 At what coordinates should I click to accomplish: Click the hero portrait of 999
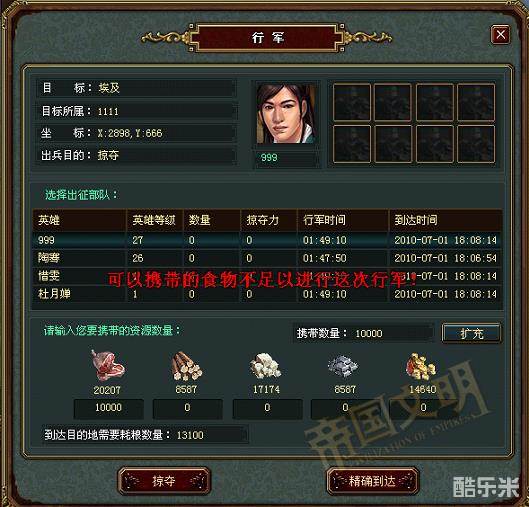(x=286, y=114)
